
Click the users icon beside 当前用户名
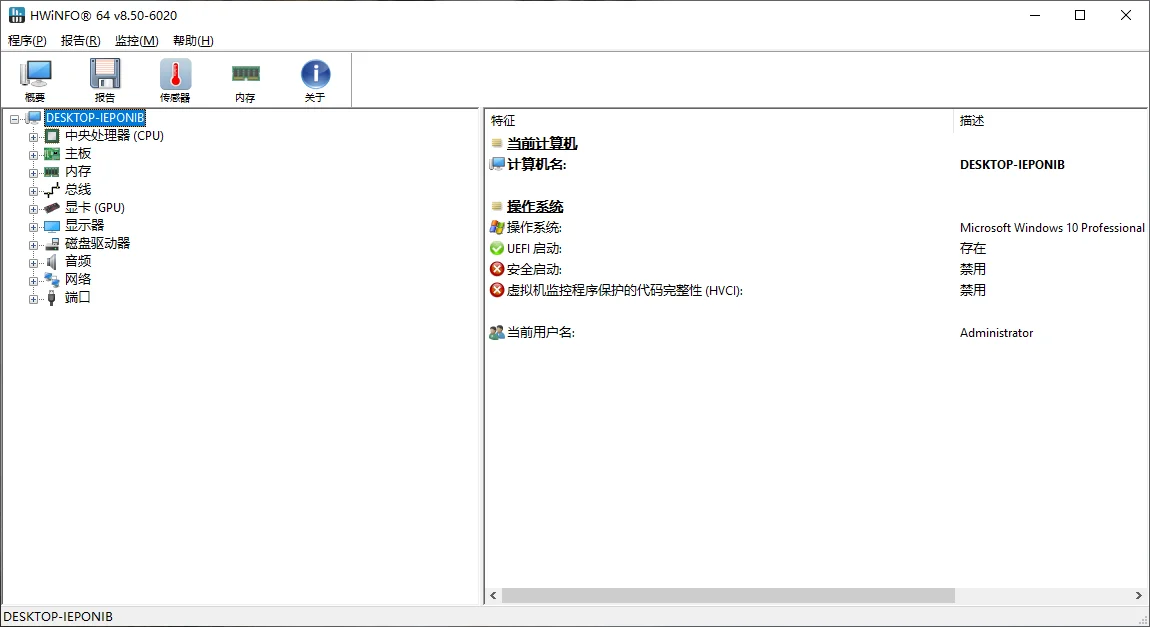497,332
